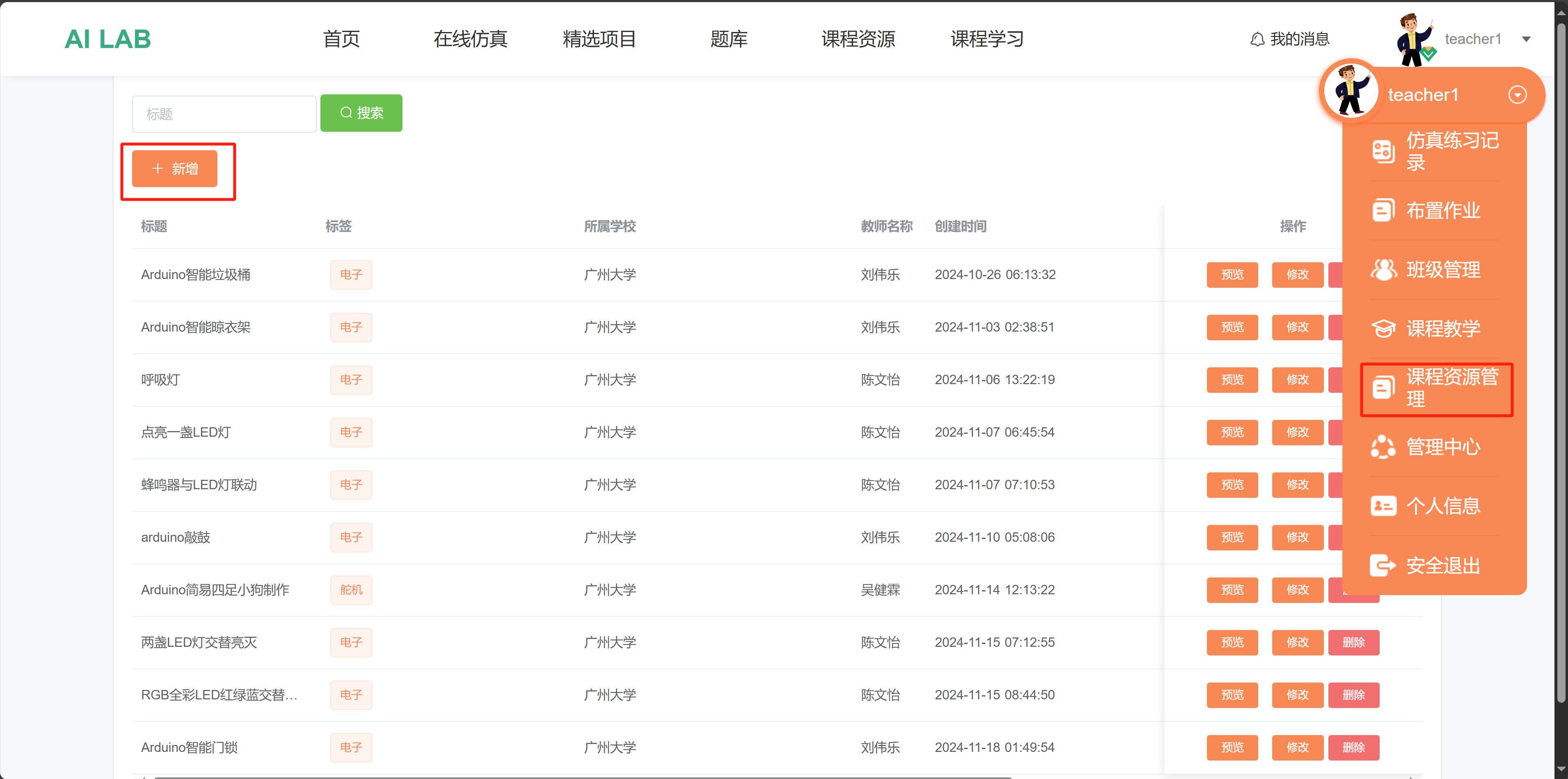
Task: Go to the 题库 navigation tab
Action: 729,39
